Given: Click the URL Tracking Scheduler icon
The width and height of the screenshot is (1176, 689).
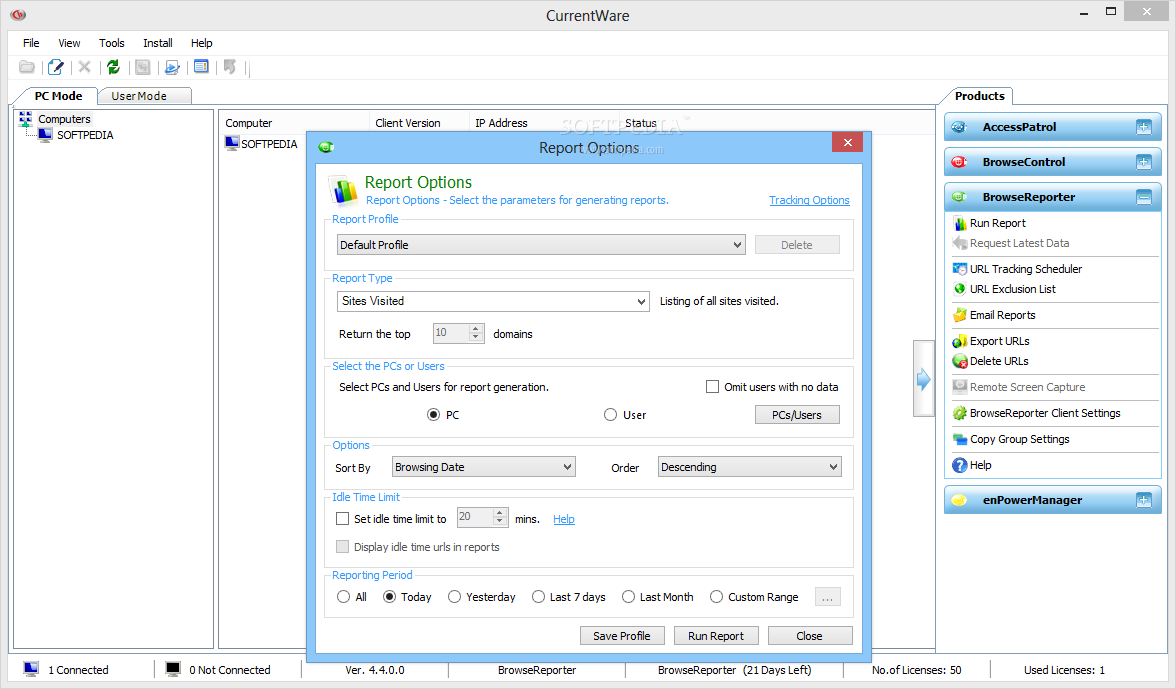Looking at the screenshot, I should click(960, 269).
